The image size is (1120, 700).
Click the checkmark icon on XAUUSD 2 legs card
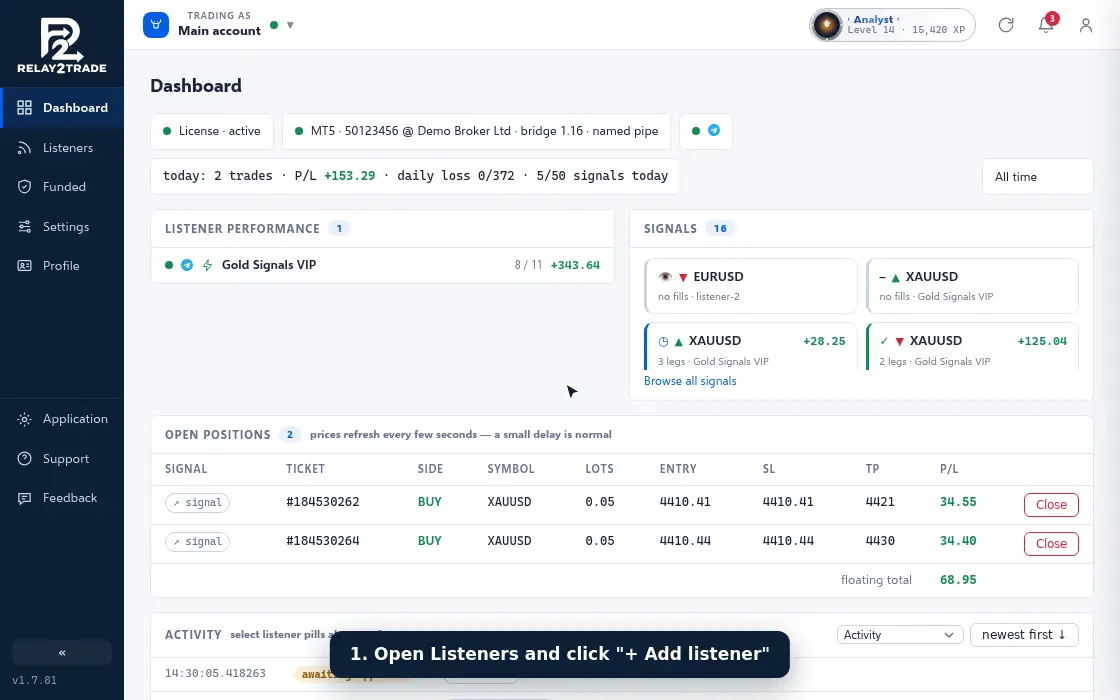[x=884, y=341]
